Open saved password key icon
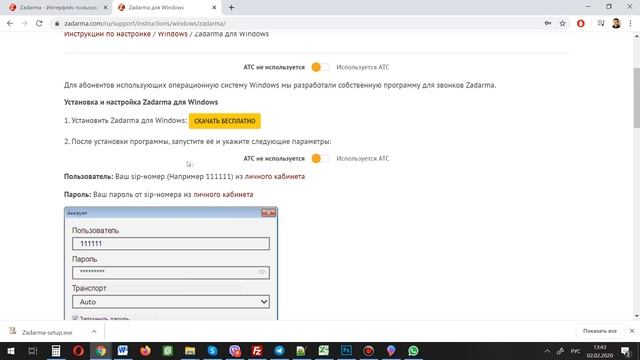Viewport: 640px width, 360px height. 548,23
